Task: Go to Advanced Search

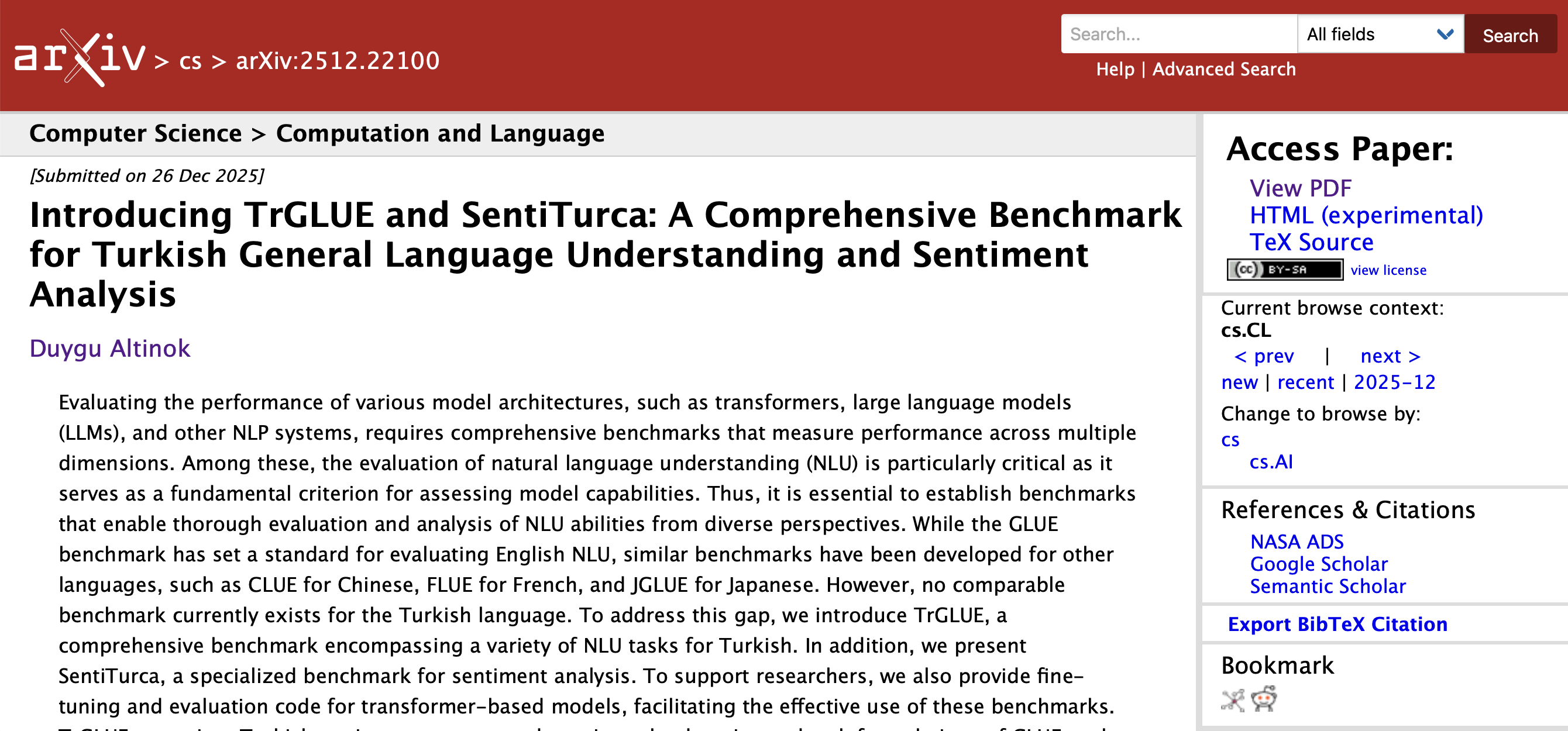Action: pyautogui.click(x=1223, y=70)
